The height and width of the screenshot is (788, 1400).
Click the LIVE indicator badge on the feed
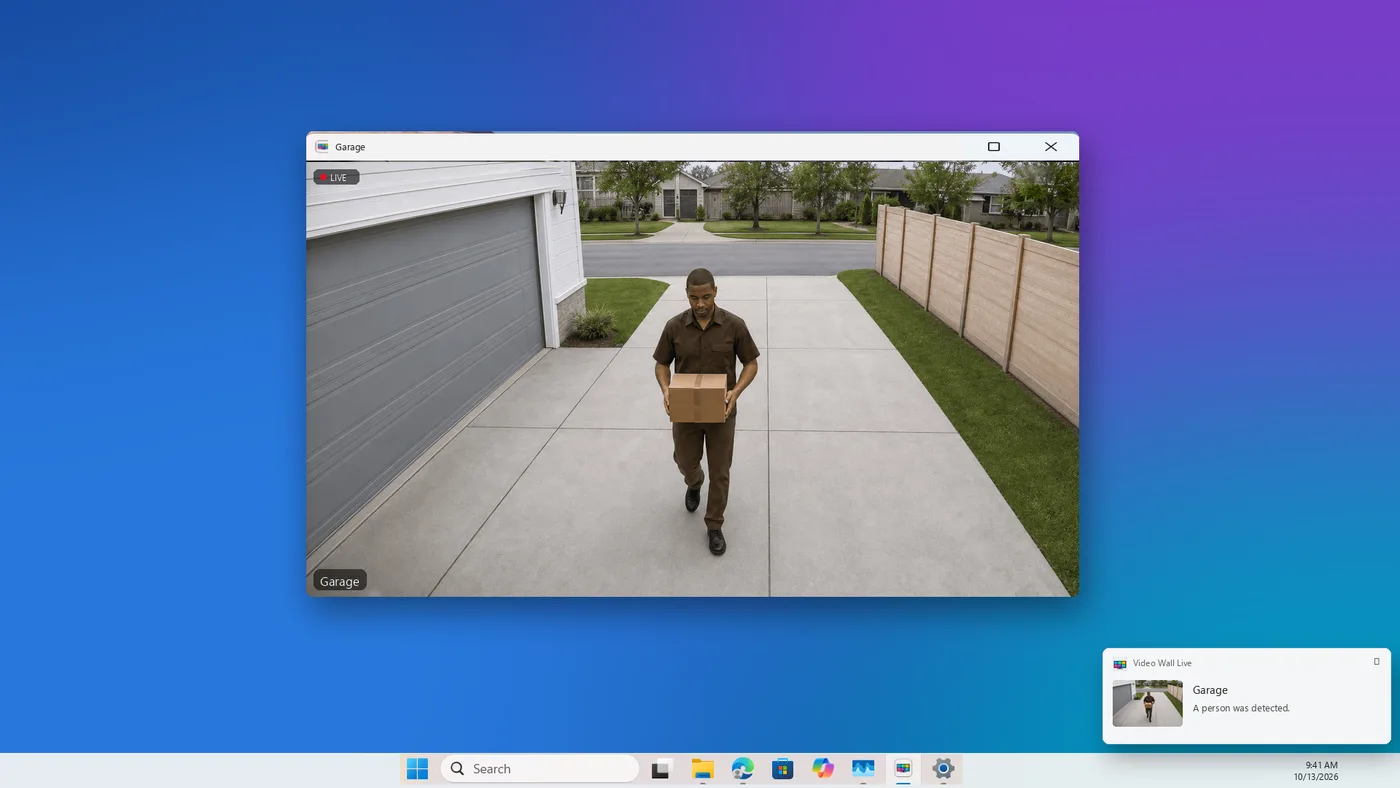tap(336, 178)
